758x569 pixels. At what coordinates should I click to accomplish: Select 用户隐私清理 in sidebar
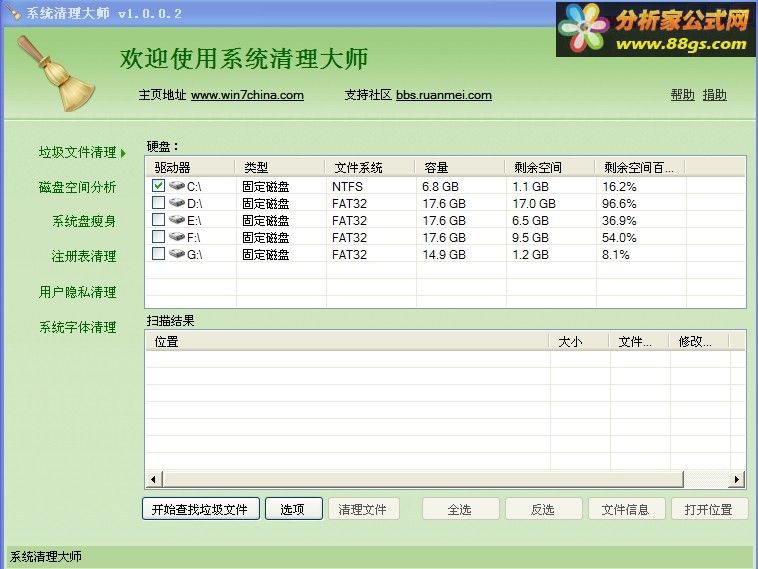tap(77, 292)
